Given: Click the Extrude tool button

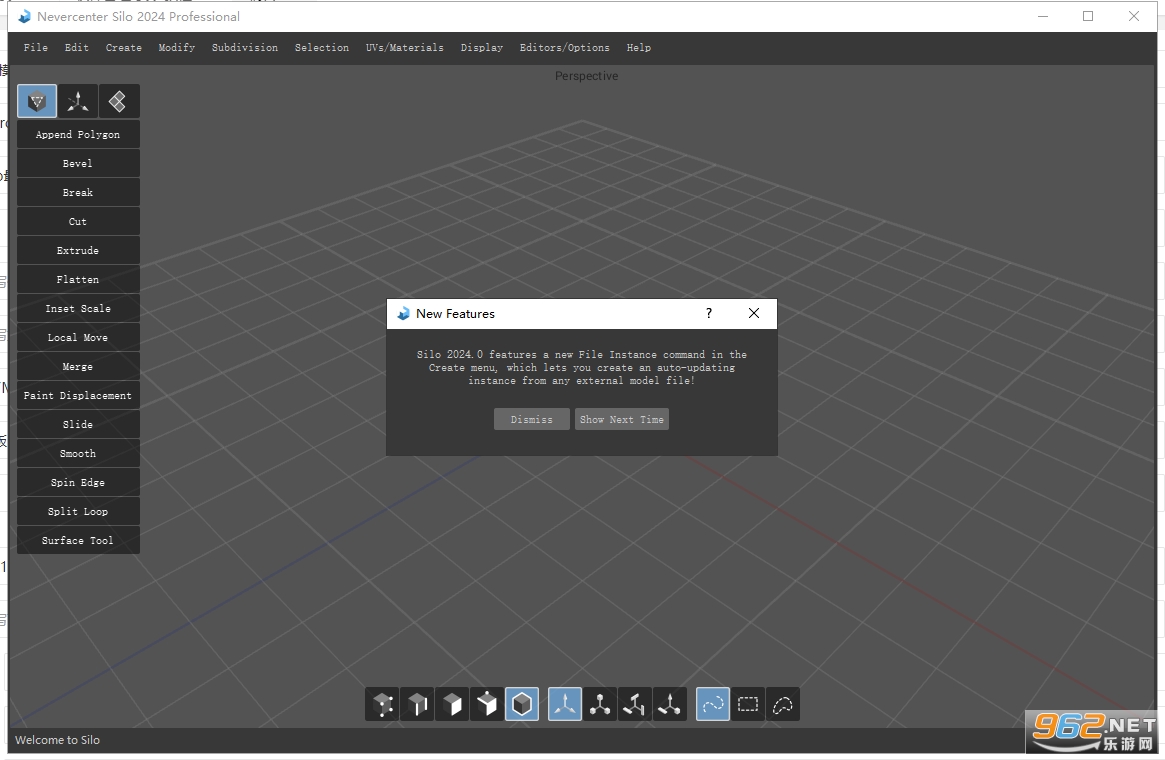Looking at the screenshot, I should point(78,250).
